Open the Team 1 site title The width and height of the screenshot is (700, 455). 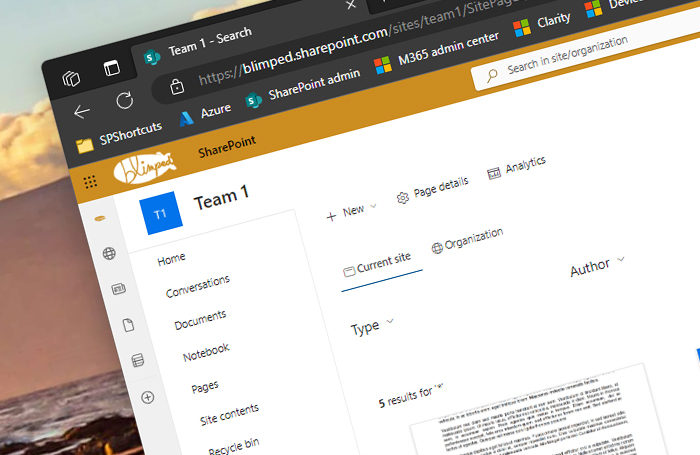(x=221, y=197)
